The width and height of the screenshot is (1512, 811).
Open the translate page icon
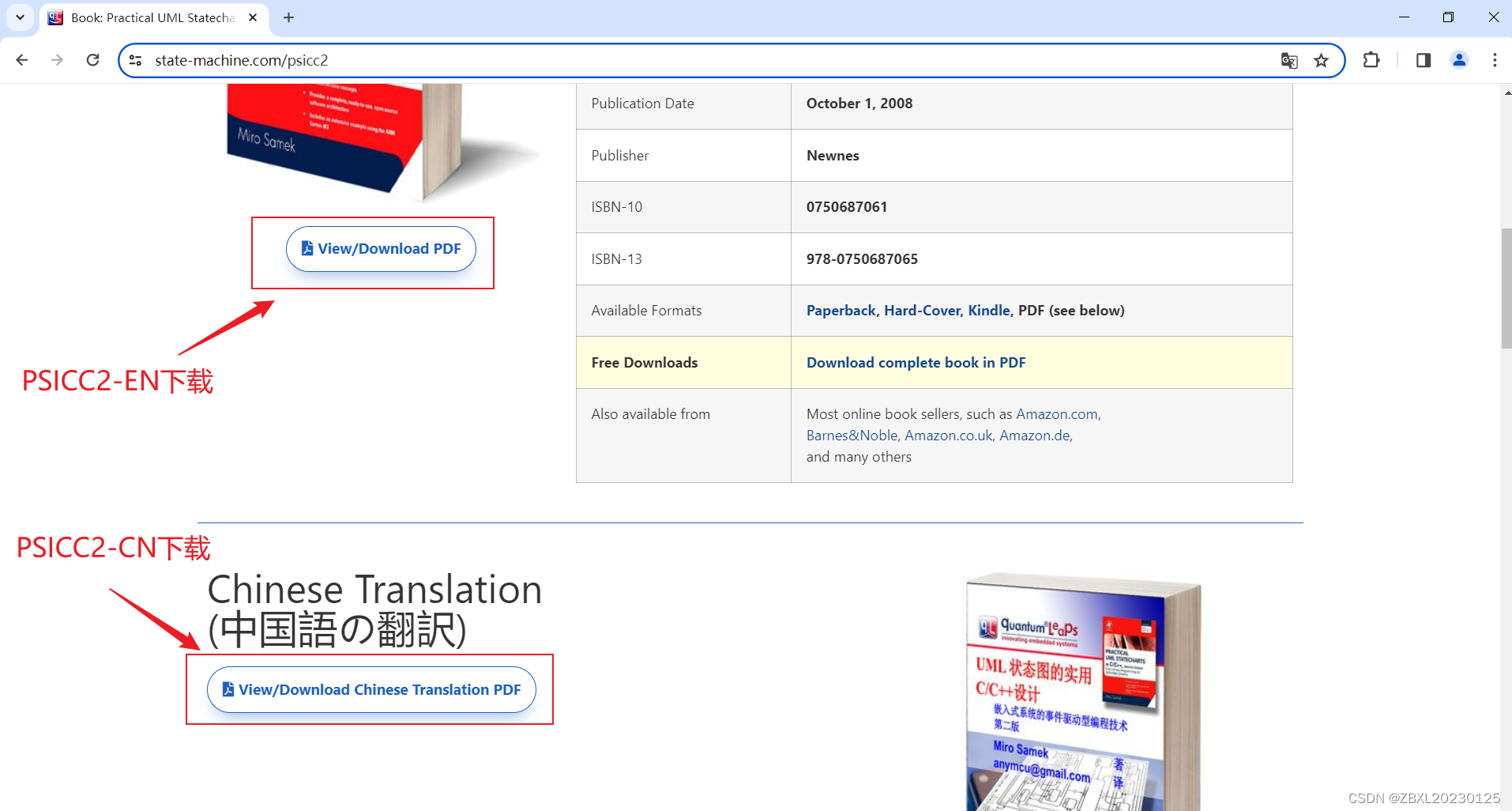pyautogui.click(x=1289, y=60)
